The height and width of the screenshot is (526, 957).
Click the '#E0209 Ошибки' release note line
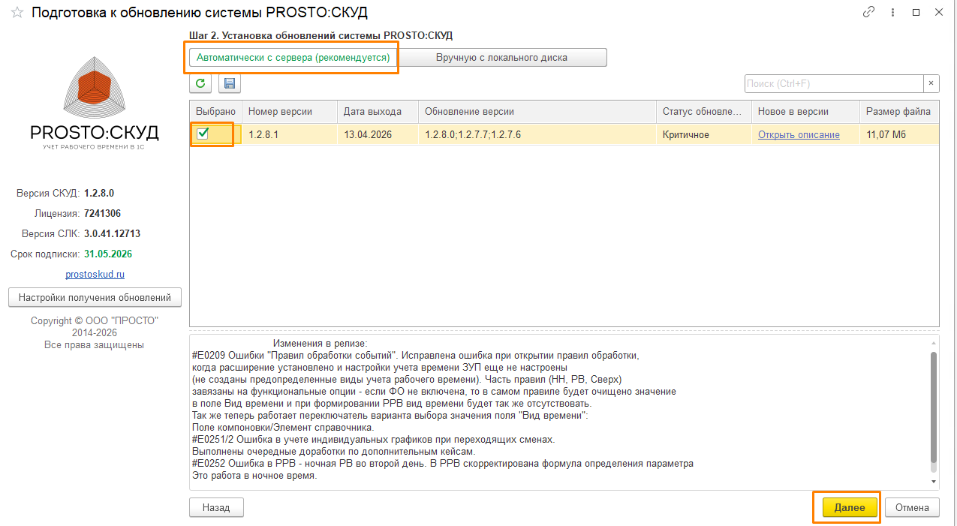(x=416, y=355)
